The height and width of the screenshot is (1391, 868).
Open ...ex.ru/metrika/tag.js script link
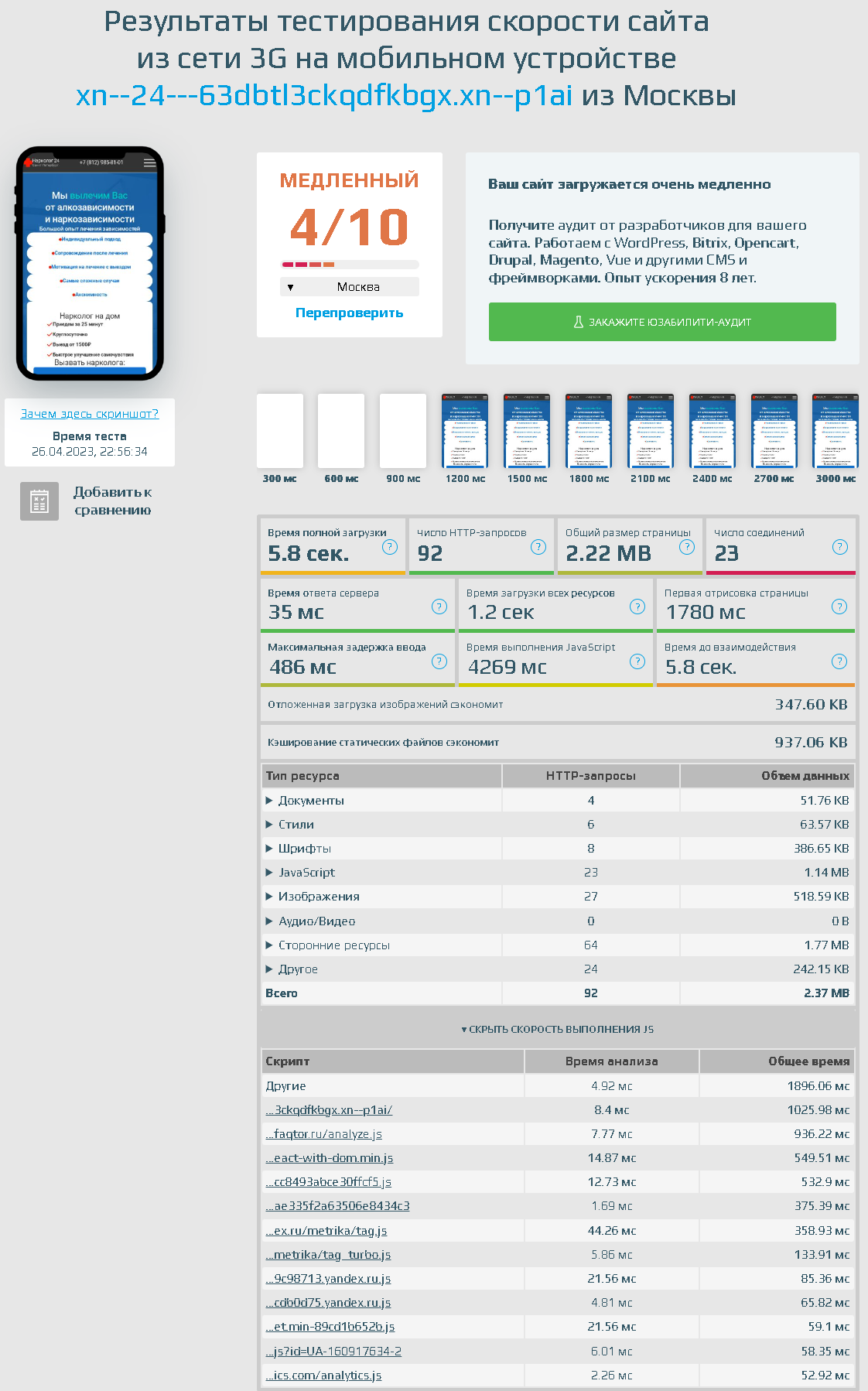(x=326, y=1231)
